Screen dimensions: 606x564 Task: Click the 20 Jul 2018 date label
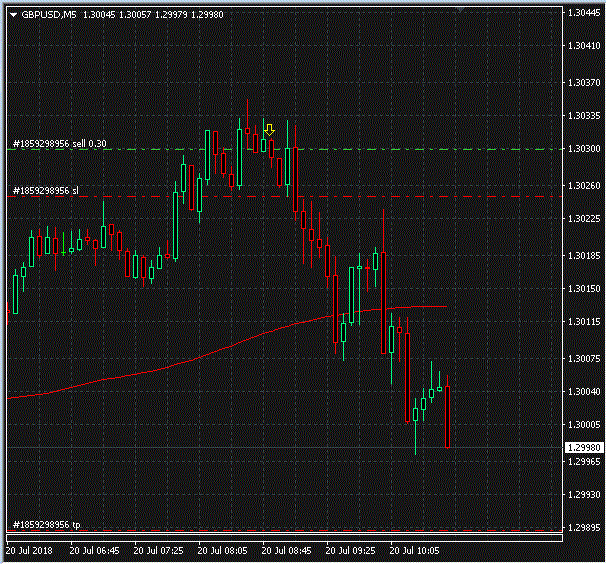click(x=29, y=550)
